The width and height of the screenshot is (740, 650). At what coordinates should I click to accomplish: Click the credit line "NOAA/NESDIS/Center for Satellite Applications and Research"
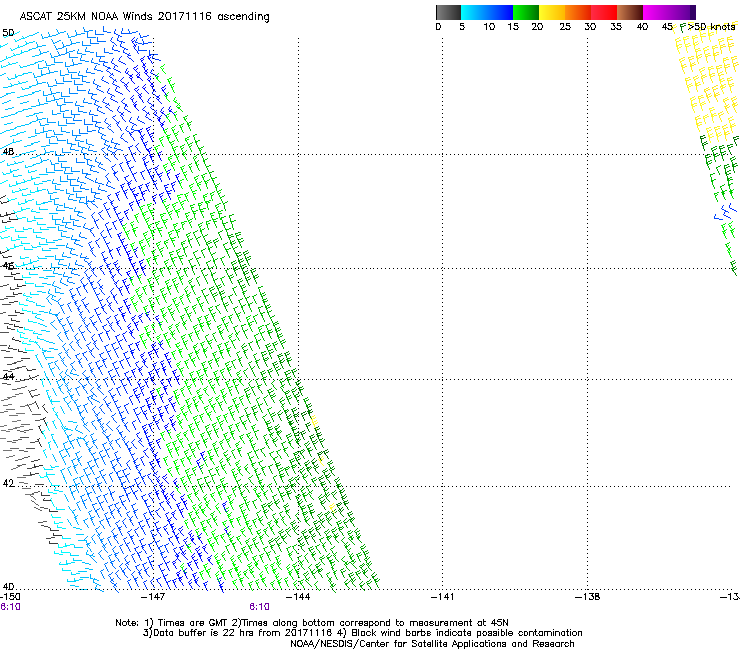point(432,644)
